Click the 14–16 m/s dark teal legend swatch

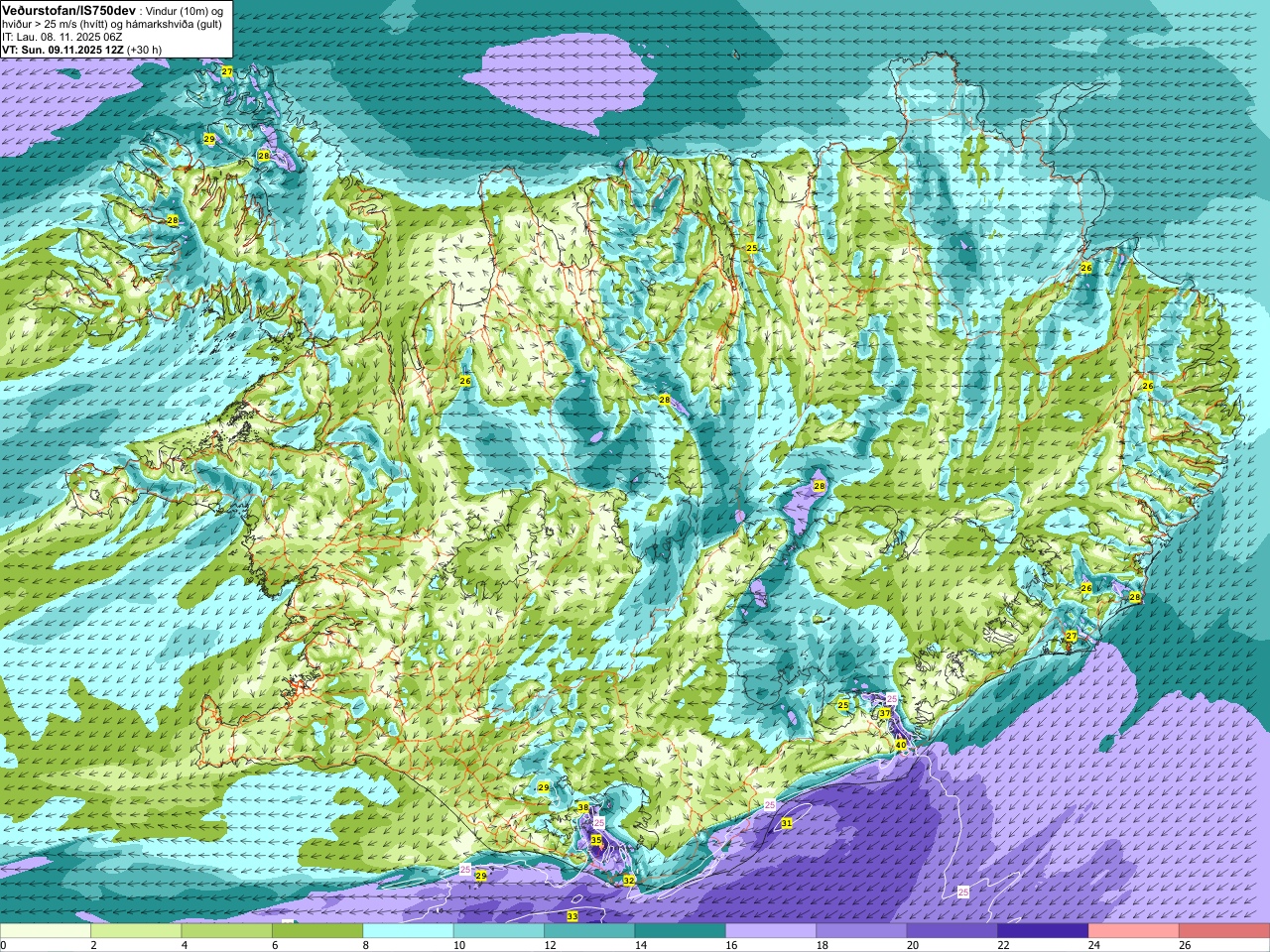pyautogui.click(x=681, y=931)
